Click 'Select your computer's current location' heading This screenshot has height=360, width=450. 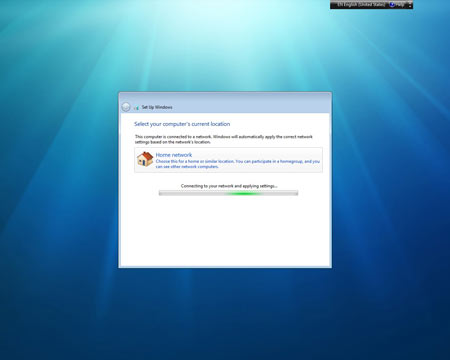coord(182,124)
